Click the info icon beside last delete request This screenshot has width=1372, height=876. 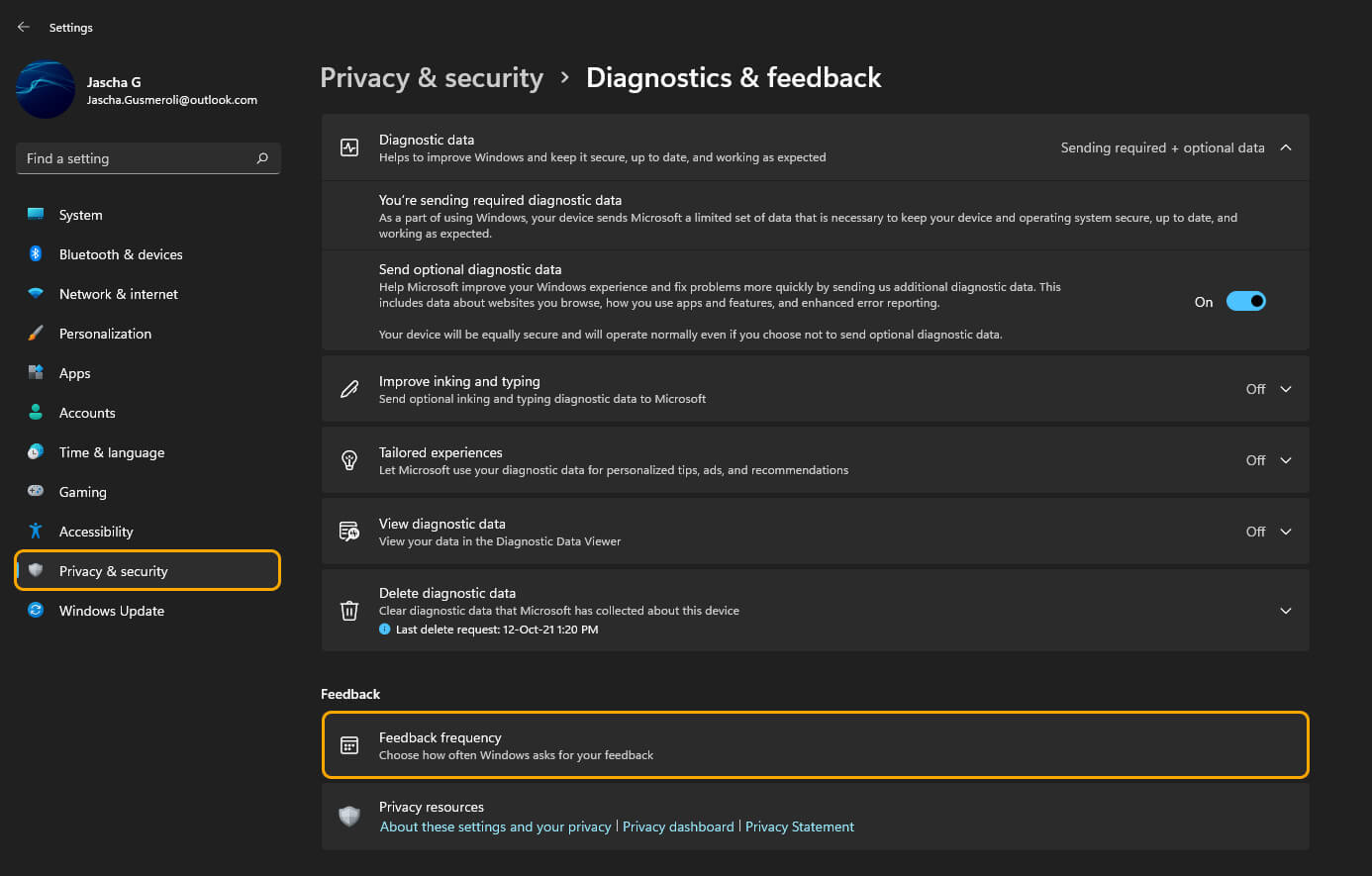385,630
